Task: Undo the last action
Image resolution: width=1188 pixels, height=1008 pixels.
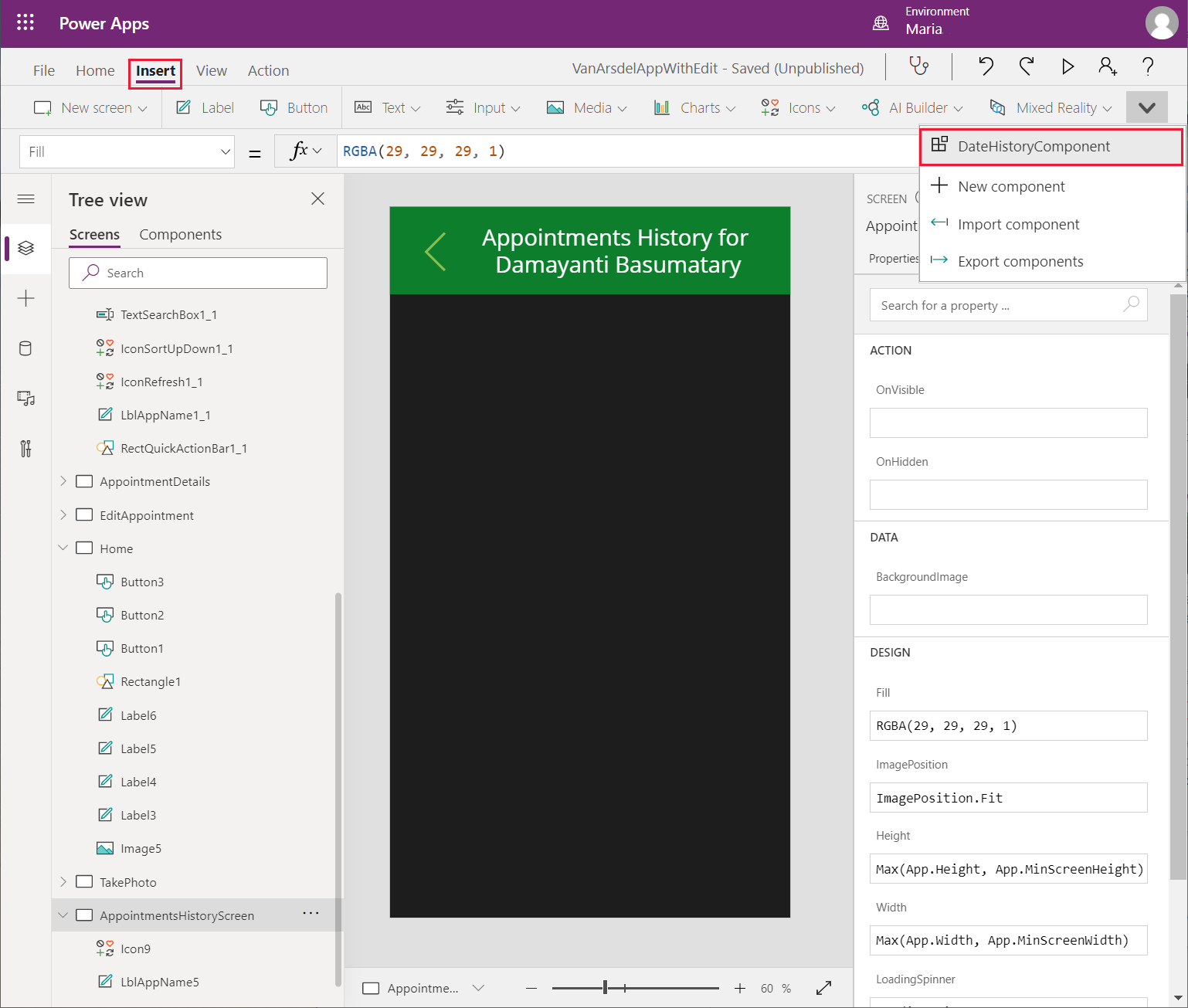Action: coord(986,66)
